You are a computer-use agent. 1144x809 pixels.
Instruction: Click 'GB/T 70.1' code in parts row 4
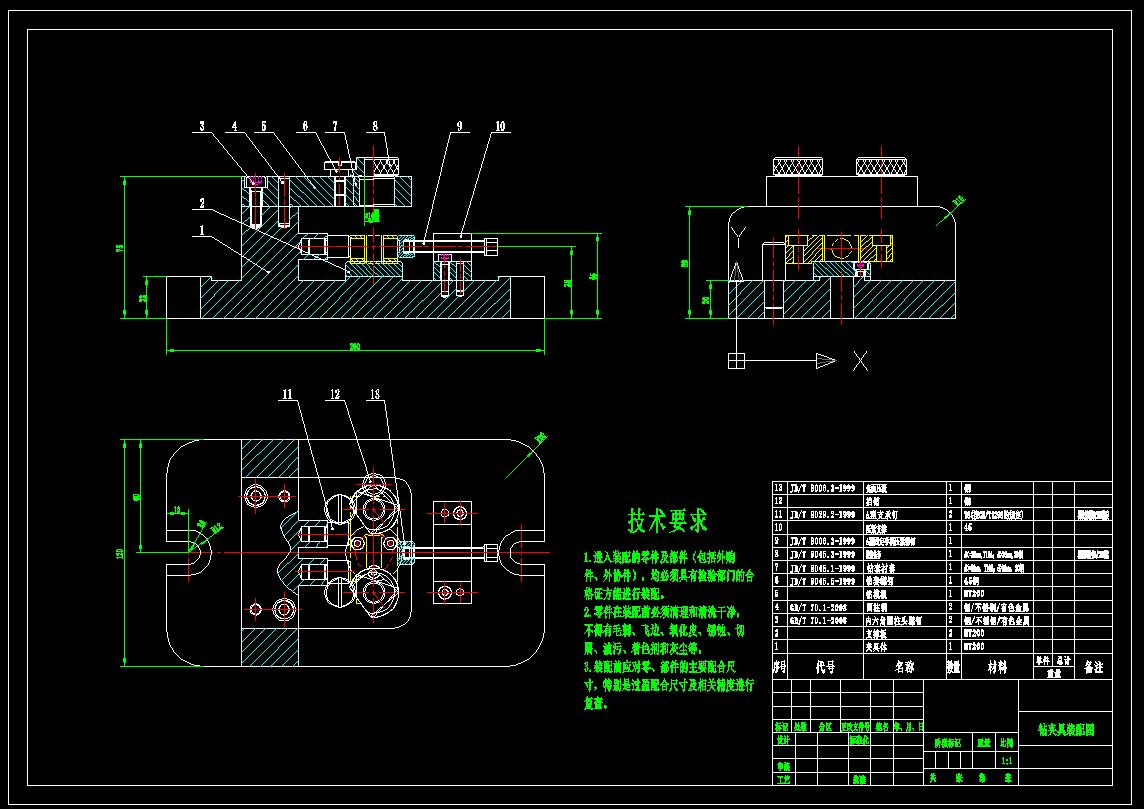[x=819, y=607]
